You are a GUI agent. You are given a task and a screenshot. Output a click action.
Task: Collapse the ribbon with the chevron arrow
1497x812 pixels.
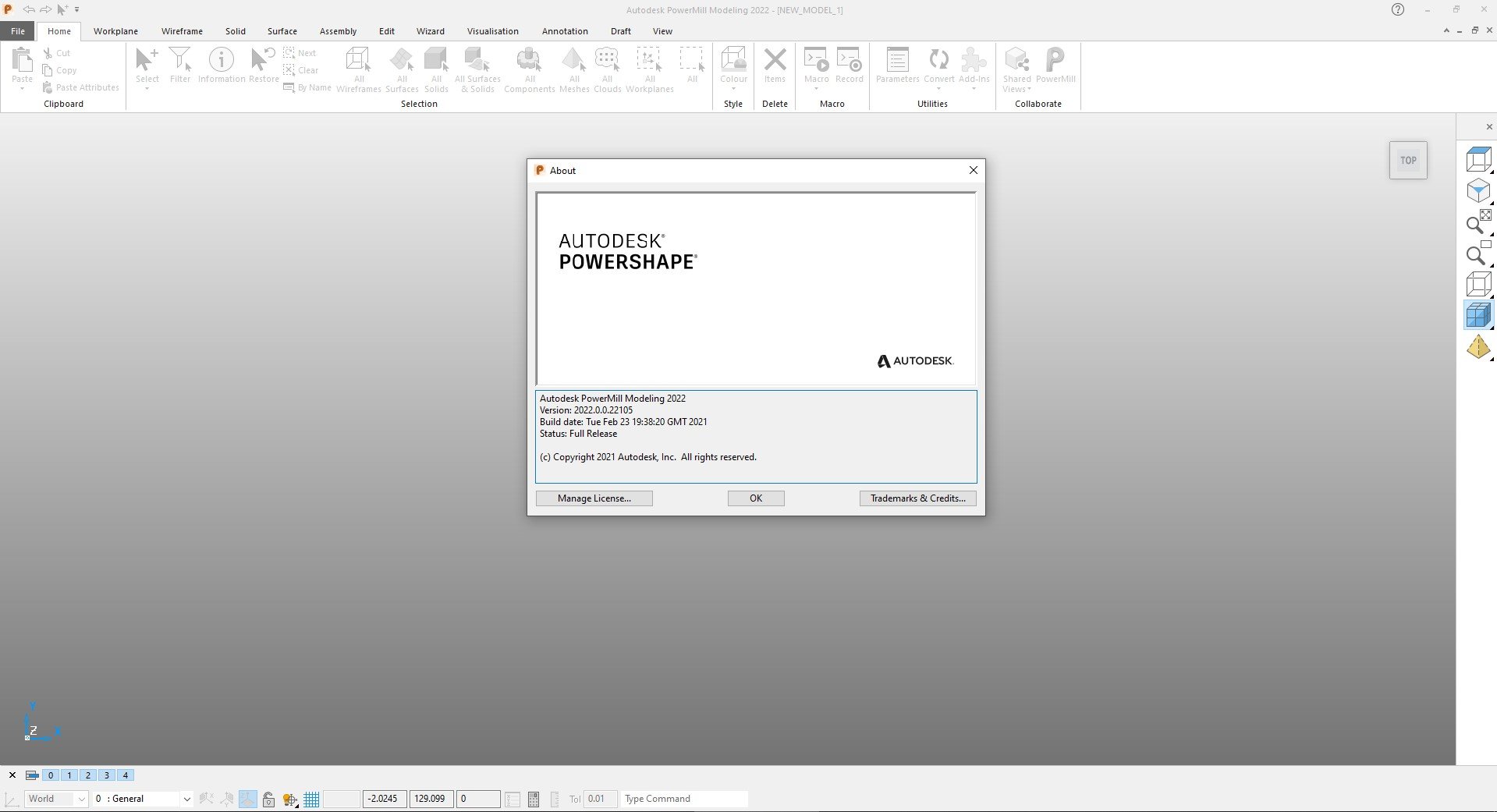click(1446, 30)
